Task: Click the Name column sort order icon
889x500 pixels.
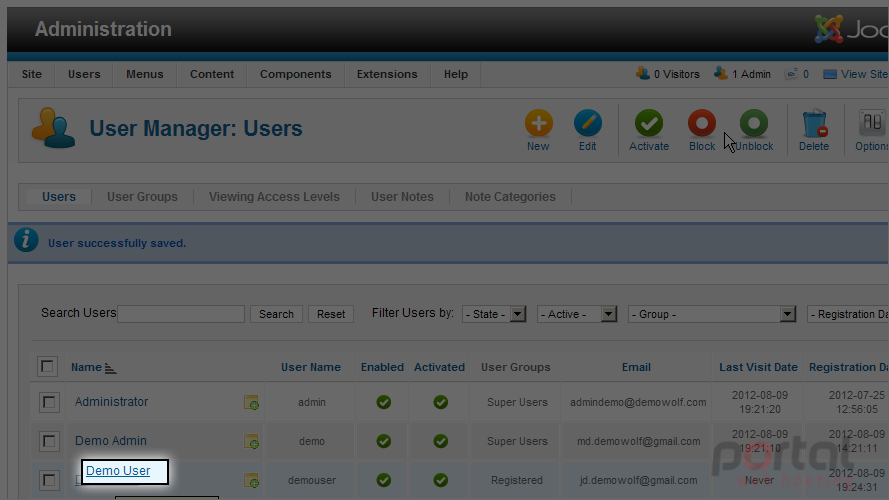Action: coord(111,368)
